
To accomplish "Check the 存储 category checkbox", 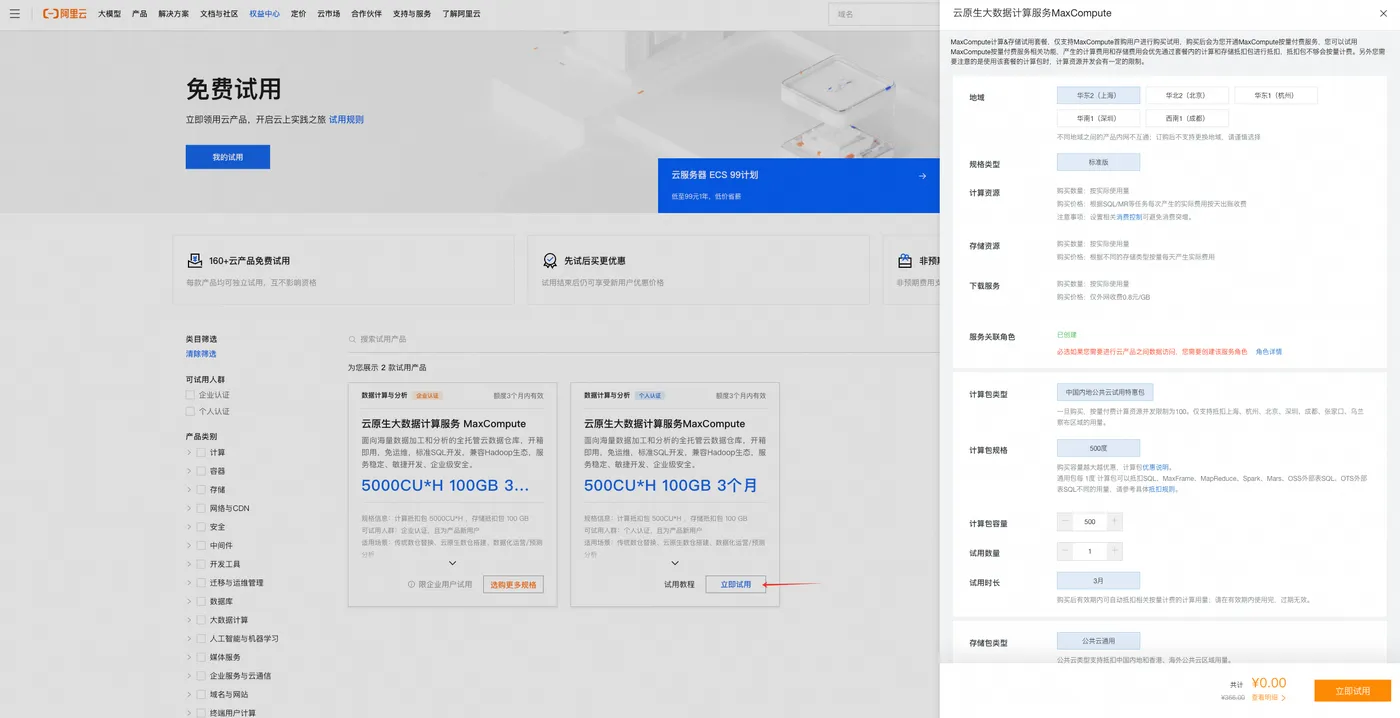I will click(x=202, y=490).
